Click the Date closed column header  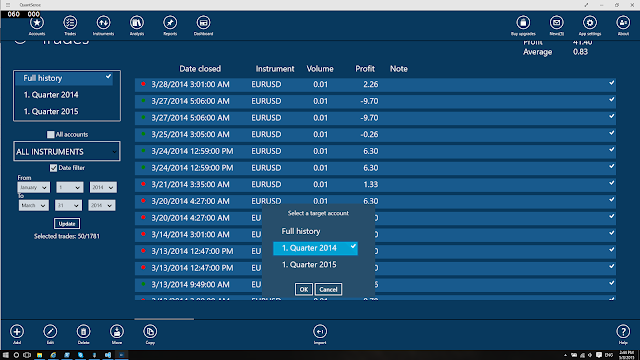[x=200, y=69]
